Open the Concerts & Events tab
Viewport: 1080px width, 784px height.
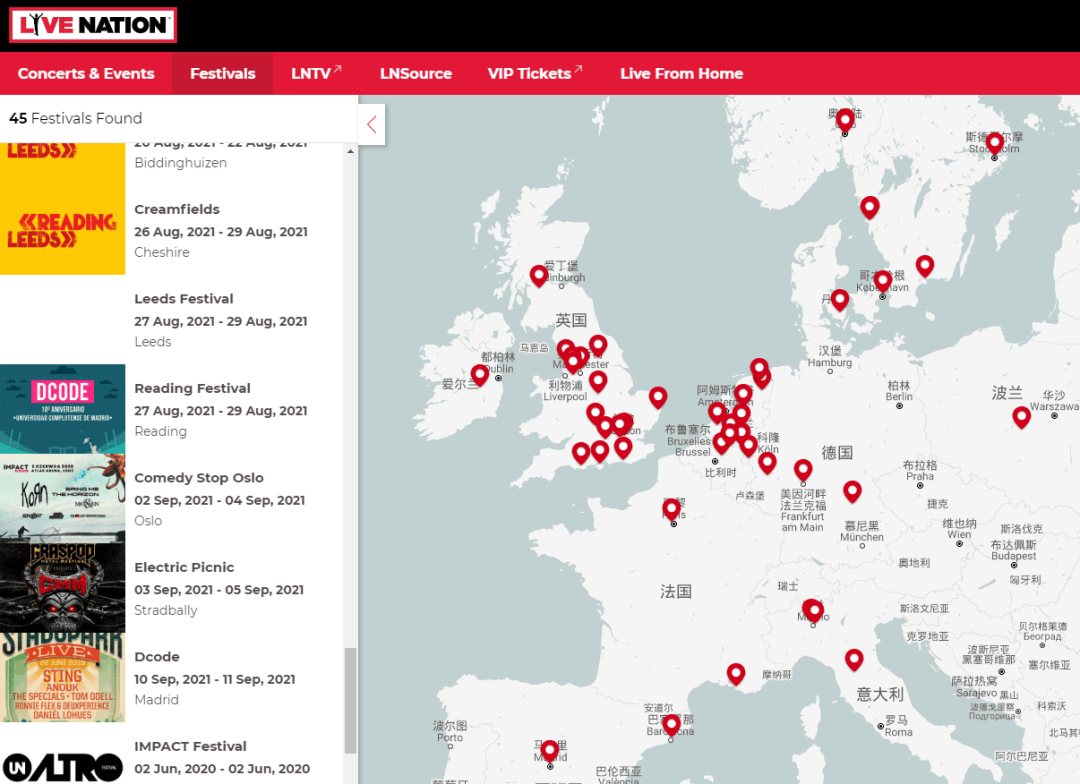[x=86, y=74]
